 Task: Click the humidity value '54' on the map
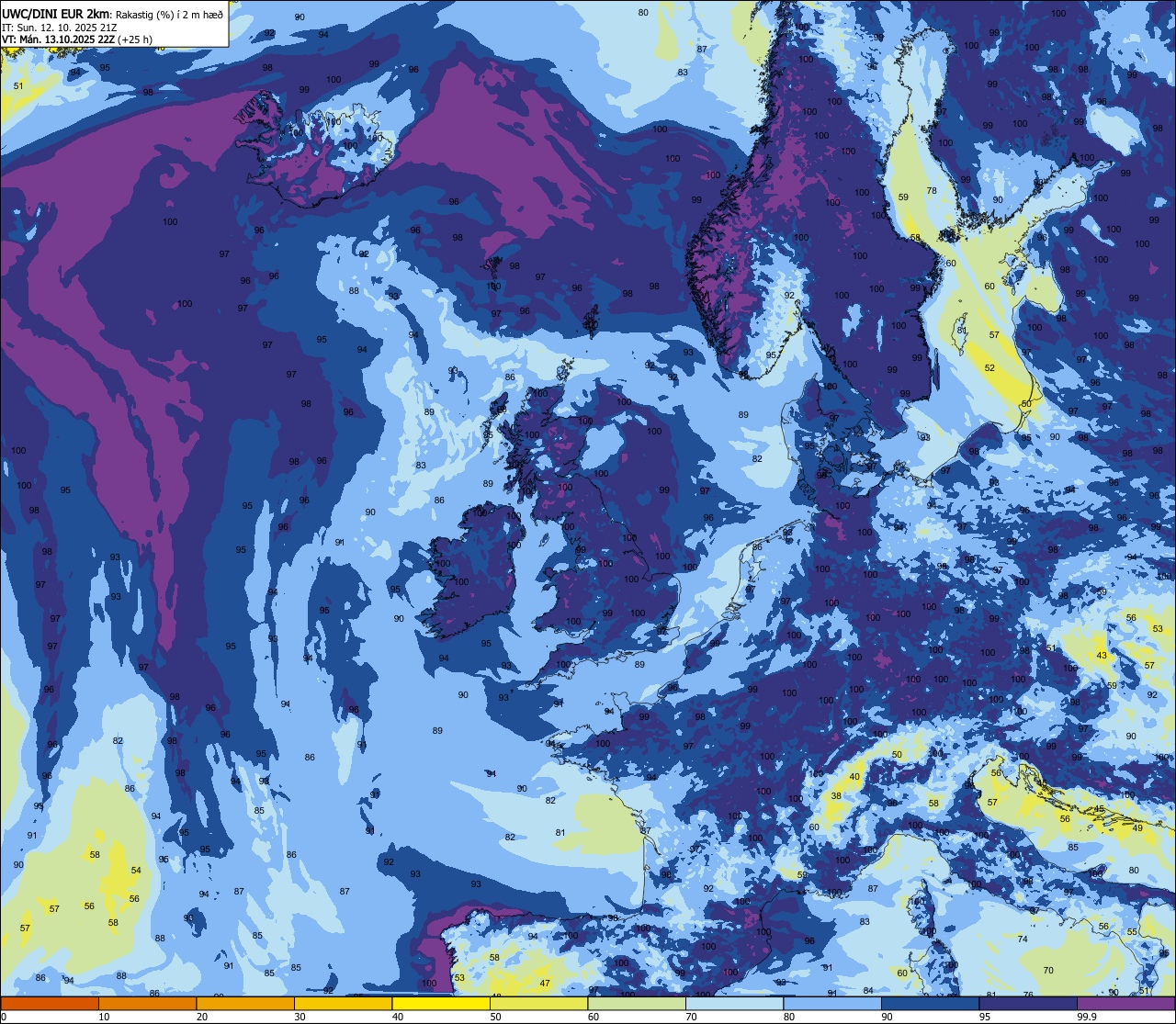click(x=136, y=870)
